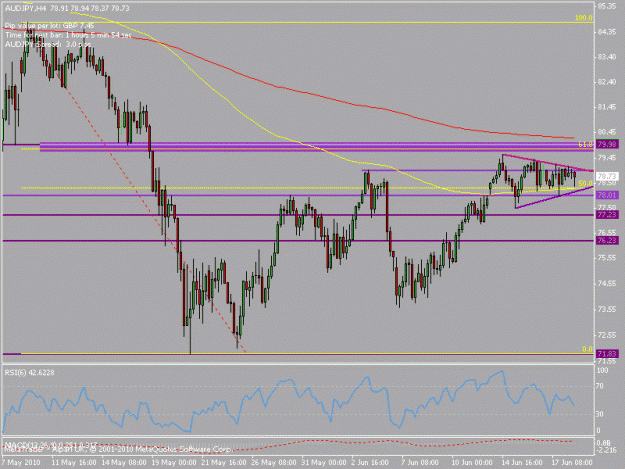Viewport: 625px width, 469px height.
Task: Click the 85.35 price axis label
Action: (x=607, y=6)
